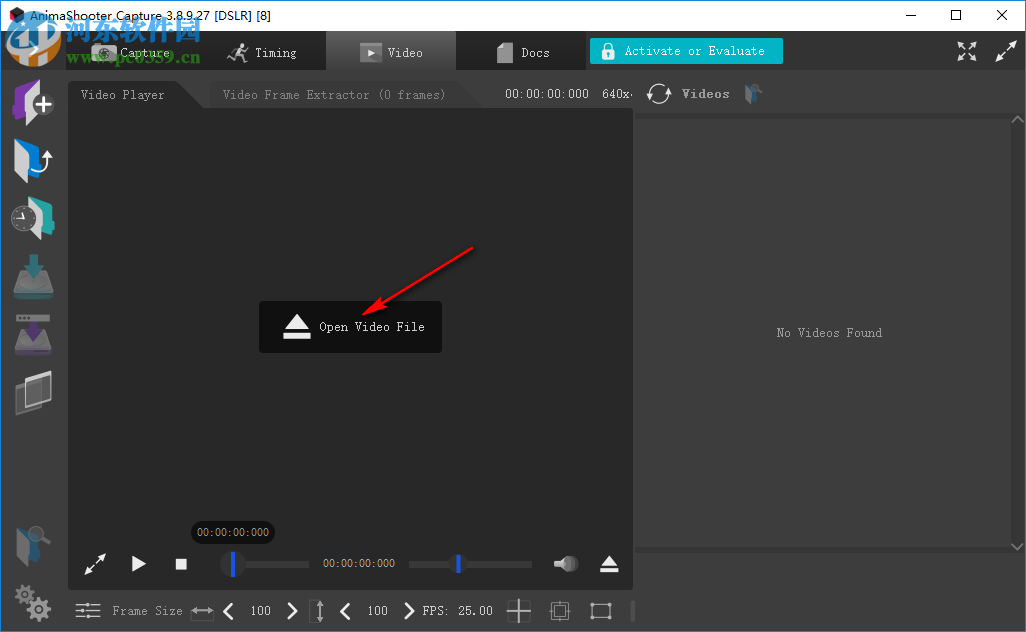Viewport: 1026px width, 632px height.
Task: Decrease frame width using left chevron
Action: click(228, 610)
